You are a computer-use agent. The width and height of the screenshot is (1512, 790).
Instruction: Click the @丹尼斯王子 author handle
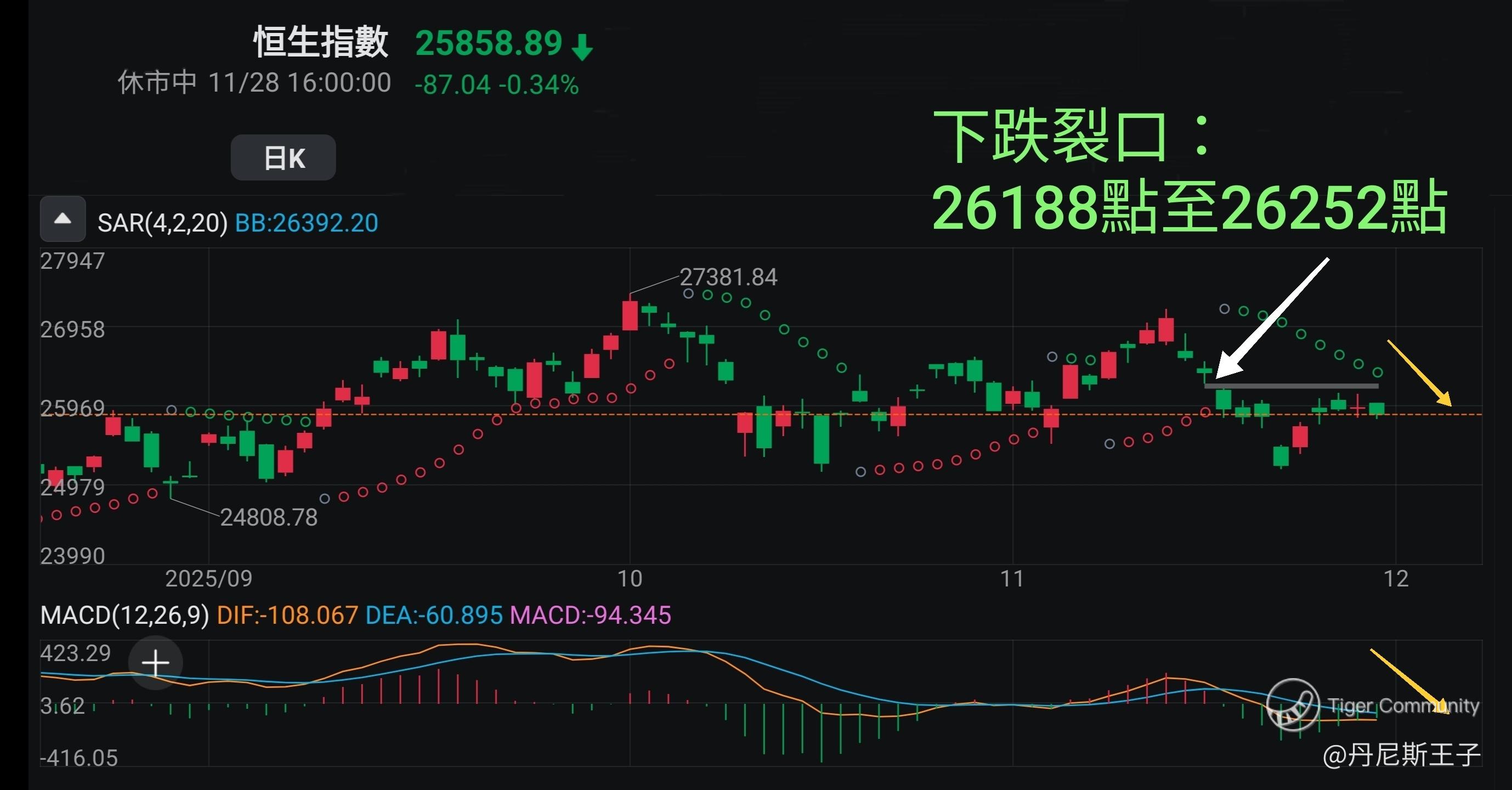(x=1401, y=754)
